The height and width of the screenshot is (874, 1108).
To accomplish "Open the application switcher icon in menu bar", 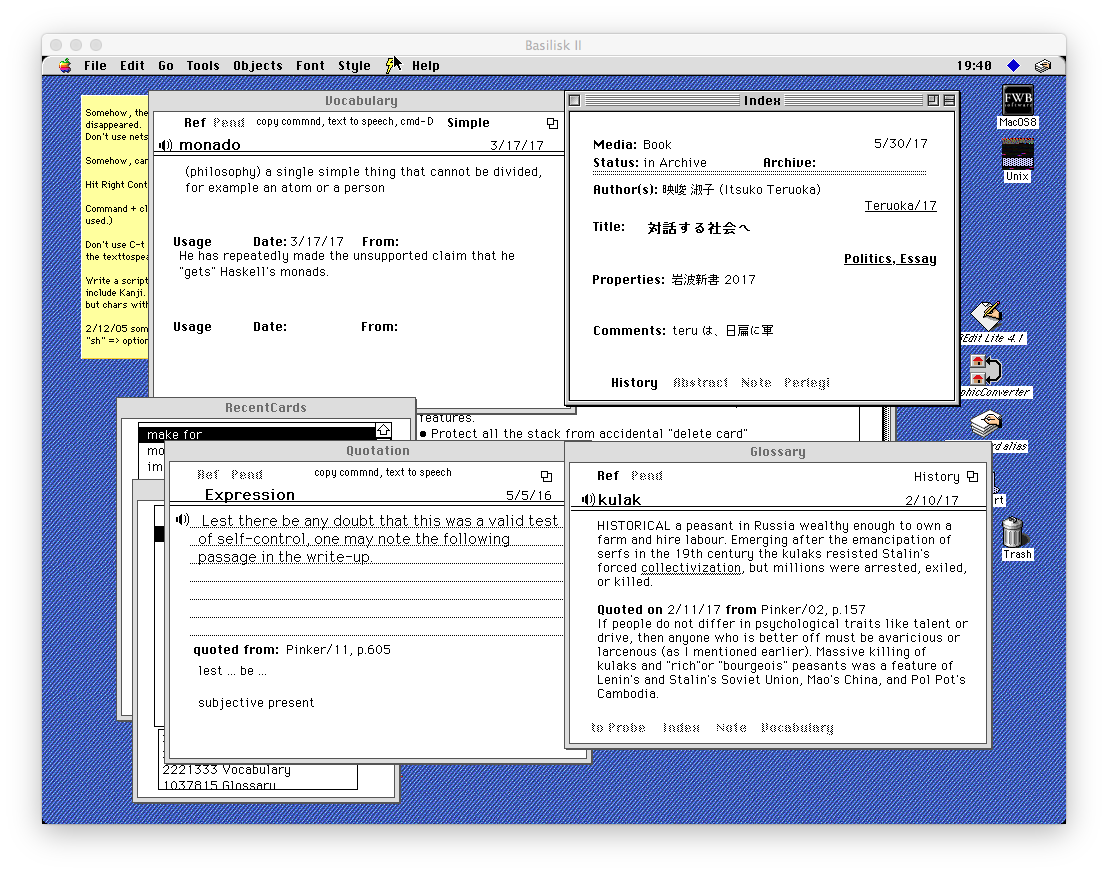I will click(1043, 66).
